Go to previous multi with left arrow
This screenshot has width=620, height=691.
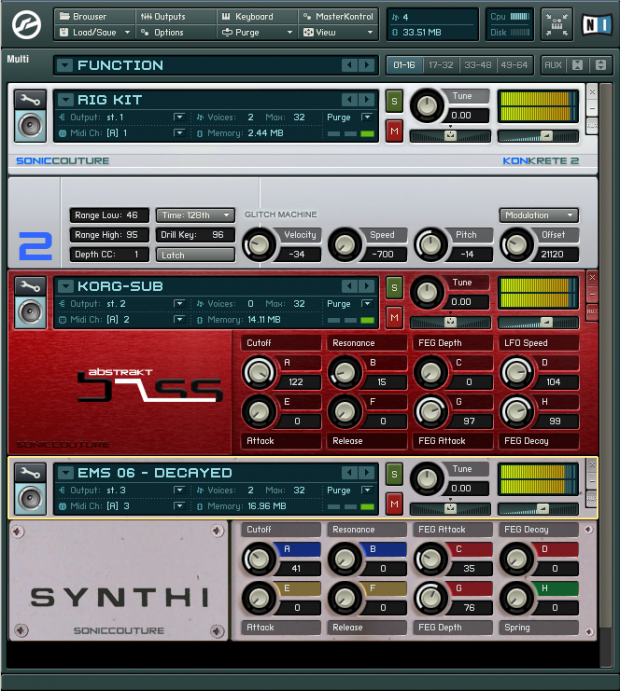tap(349, 65)
